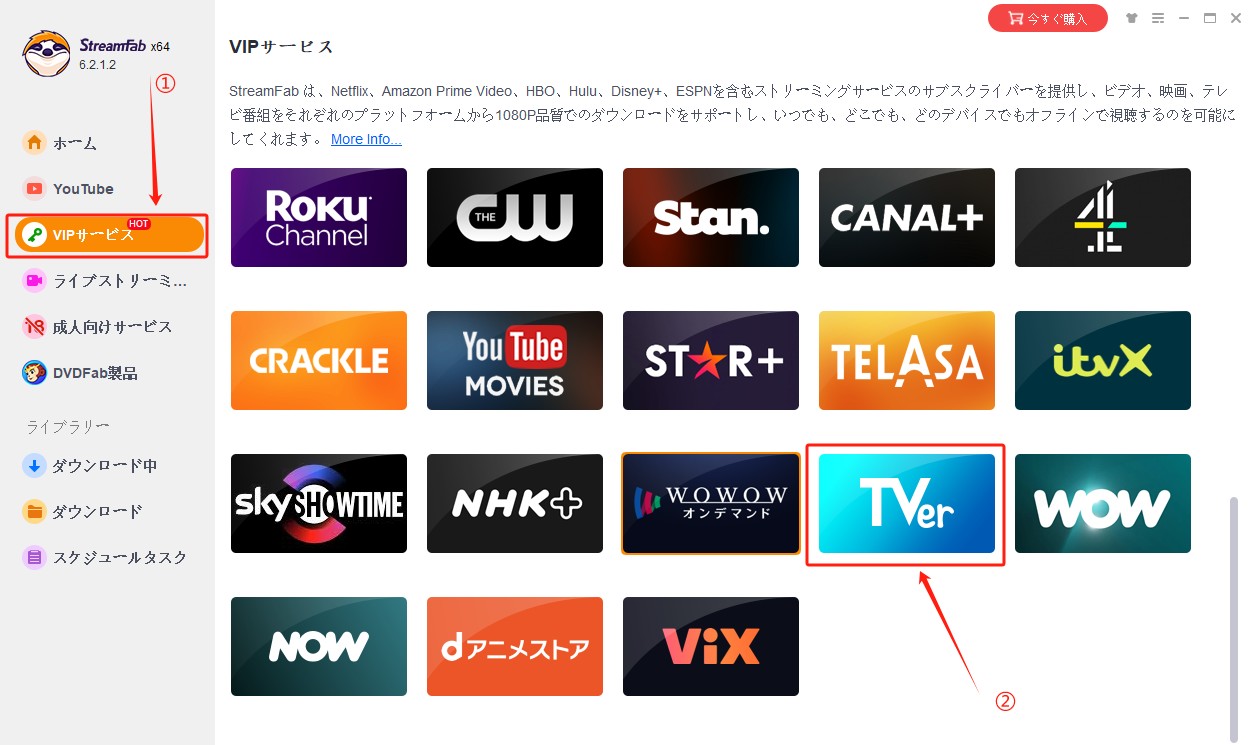Open the CANAL+ service tile

pos(907,218)
